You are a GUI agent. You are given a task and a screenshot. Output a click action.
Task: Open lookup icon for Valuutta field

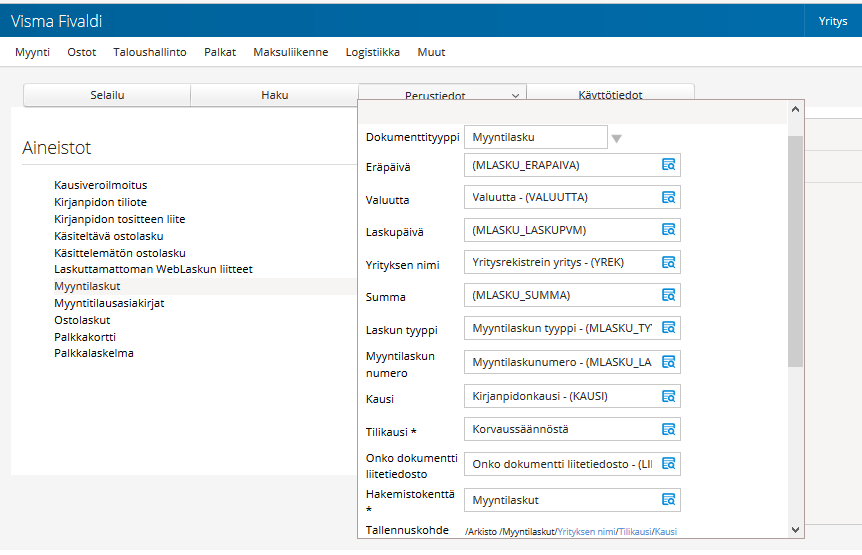(x=668, y=197)
